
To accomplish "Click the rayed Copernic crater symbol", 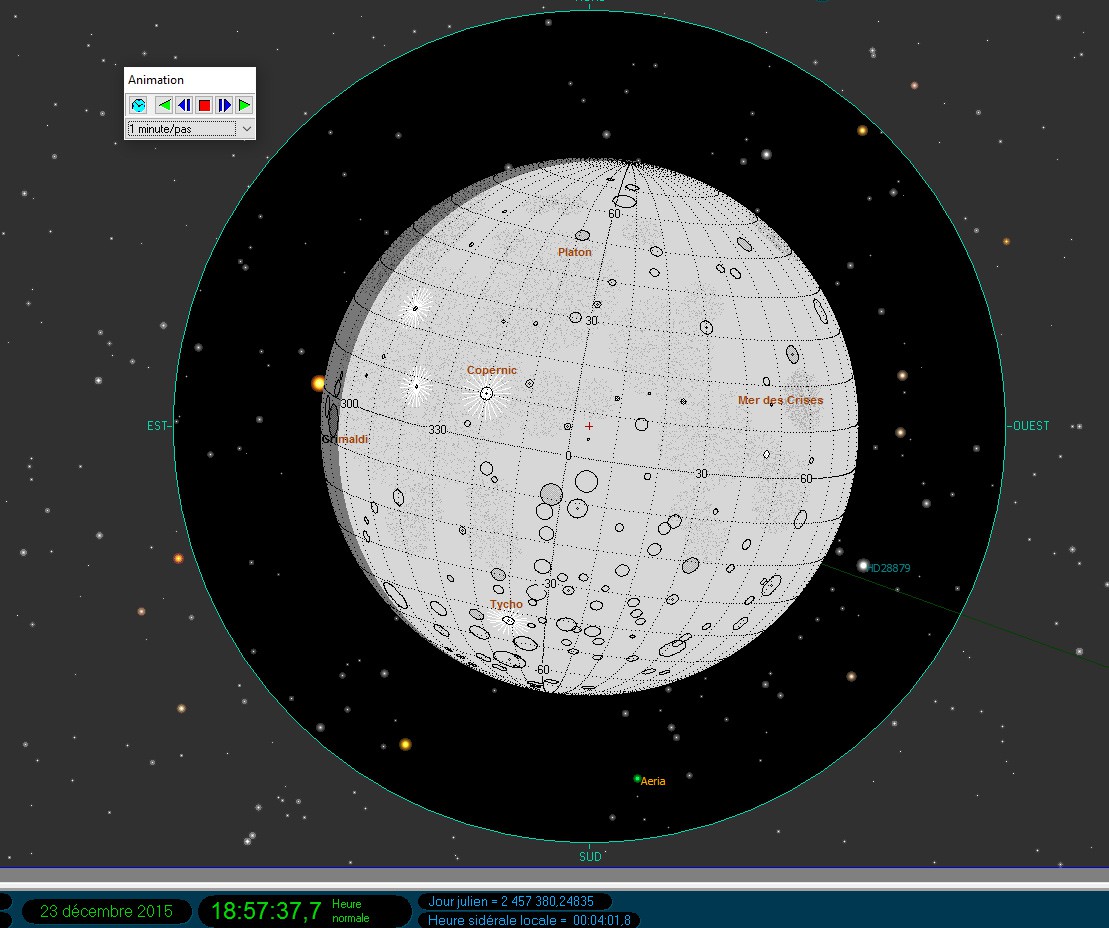I will click(487, 393).
